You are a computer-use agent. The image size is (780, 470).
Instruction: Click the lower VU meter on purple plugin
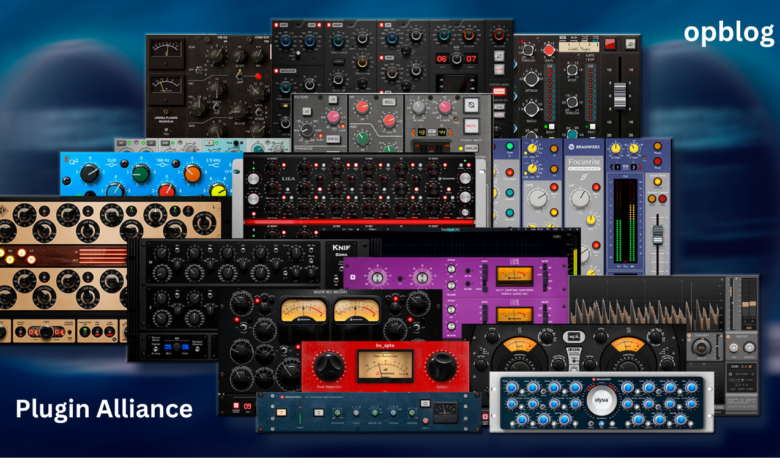point(514,314)
